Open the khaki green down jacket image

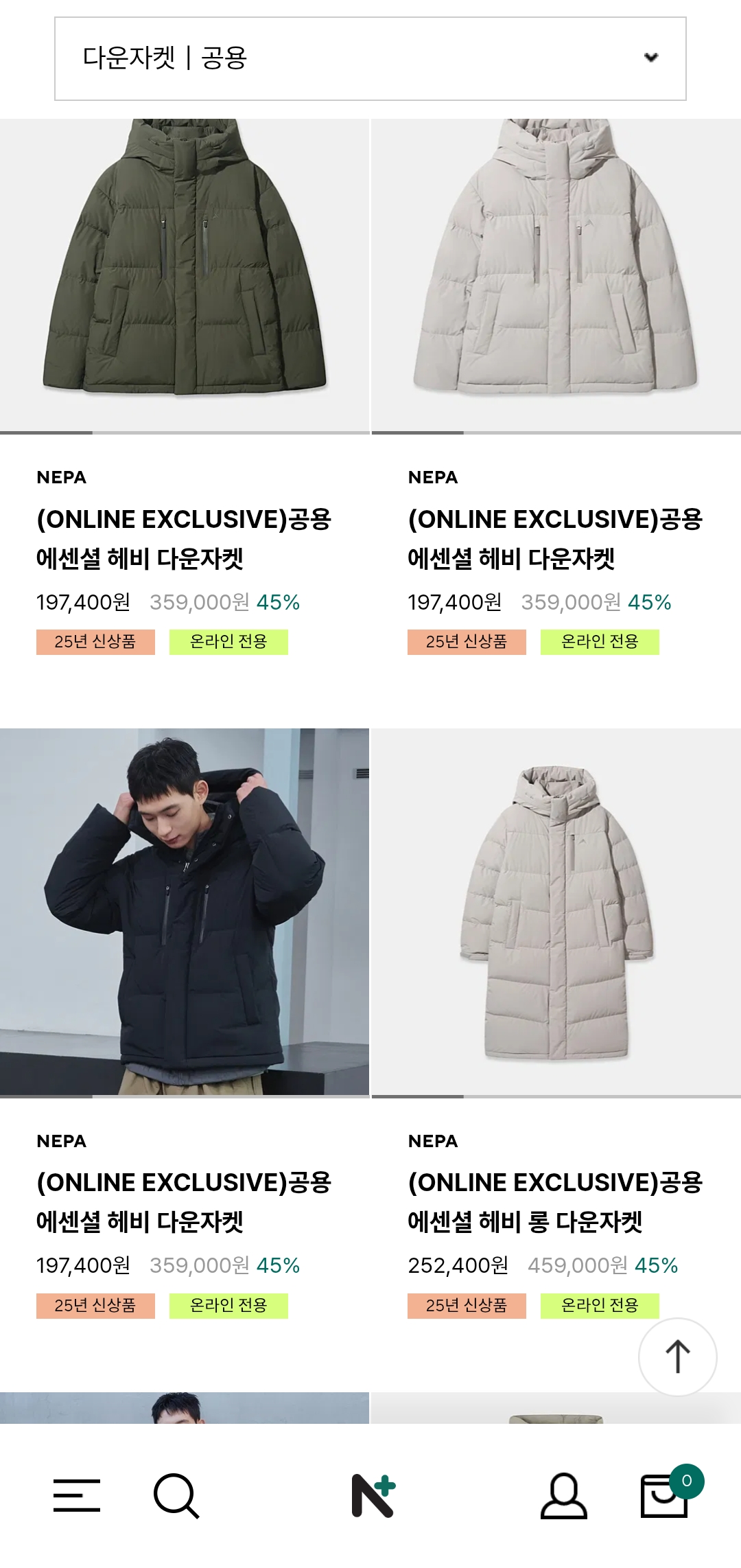coord(185,275)
